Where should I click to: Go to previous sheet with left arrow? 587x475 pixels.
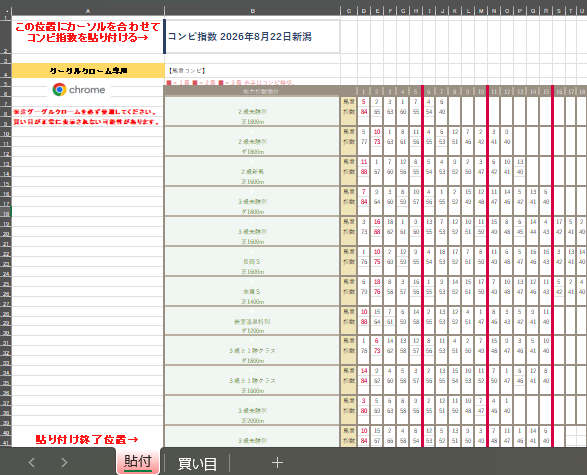point(32,463)
